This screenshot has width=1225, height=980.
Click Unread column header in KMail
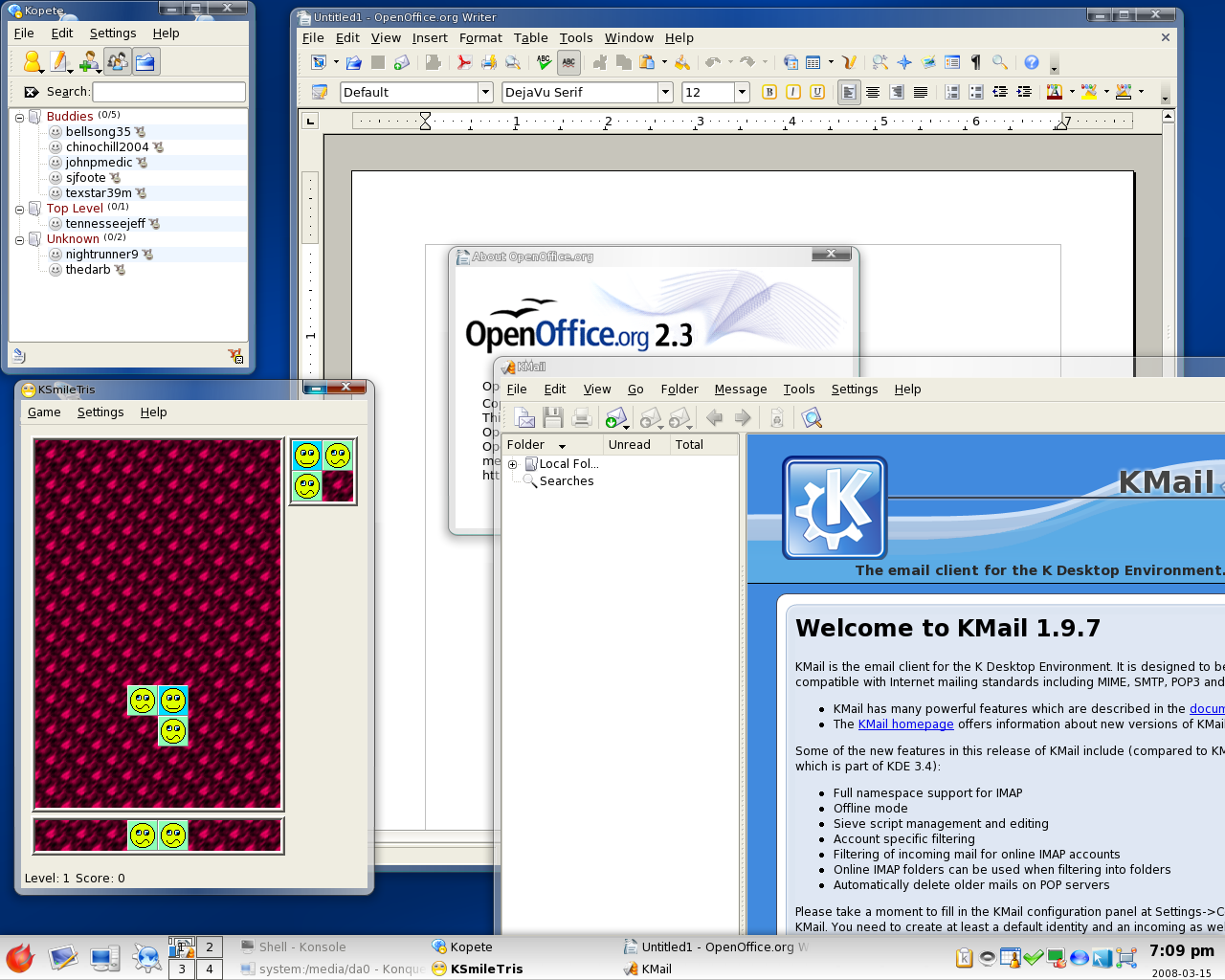(635, 445)
